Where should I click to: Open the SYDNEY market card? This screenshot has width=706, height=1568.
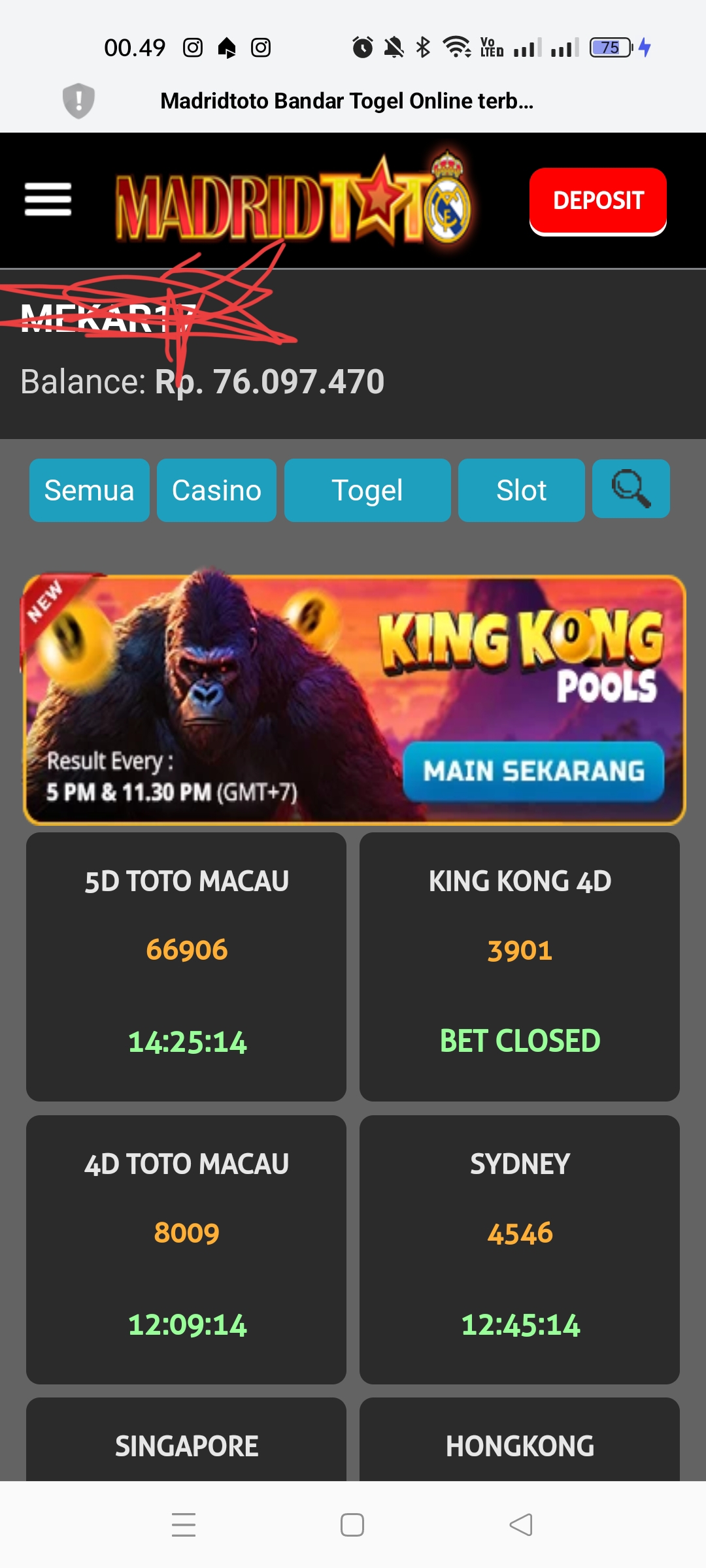pos(520,1249)
